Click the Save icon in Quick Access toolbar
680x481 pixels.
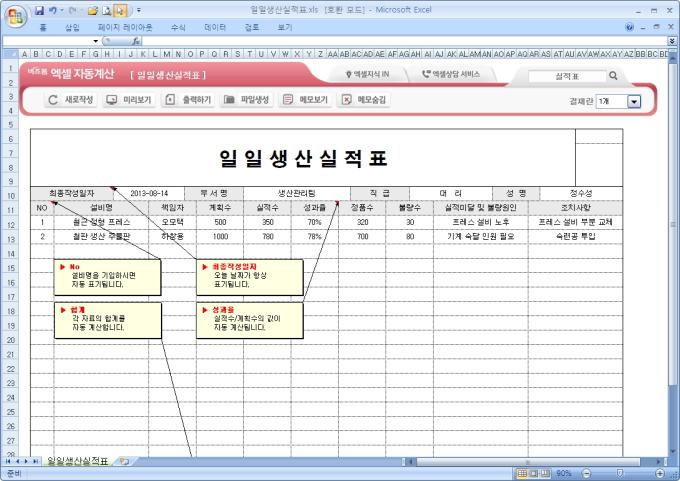coord(39,10)
